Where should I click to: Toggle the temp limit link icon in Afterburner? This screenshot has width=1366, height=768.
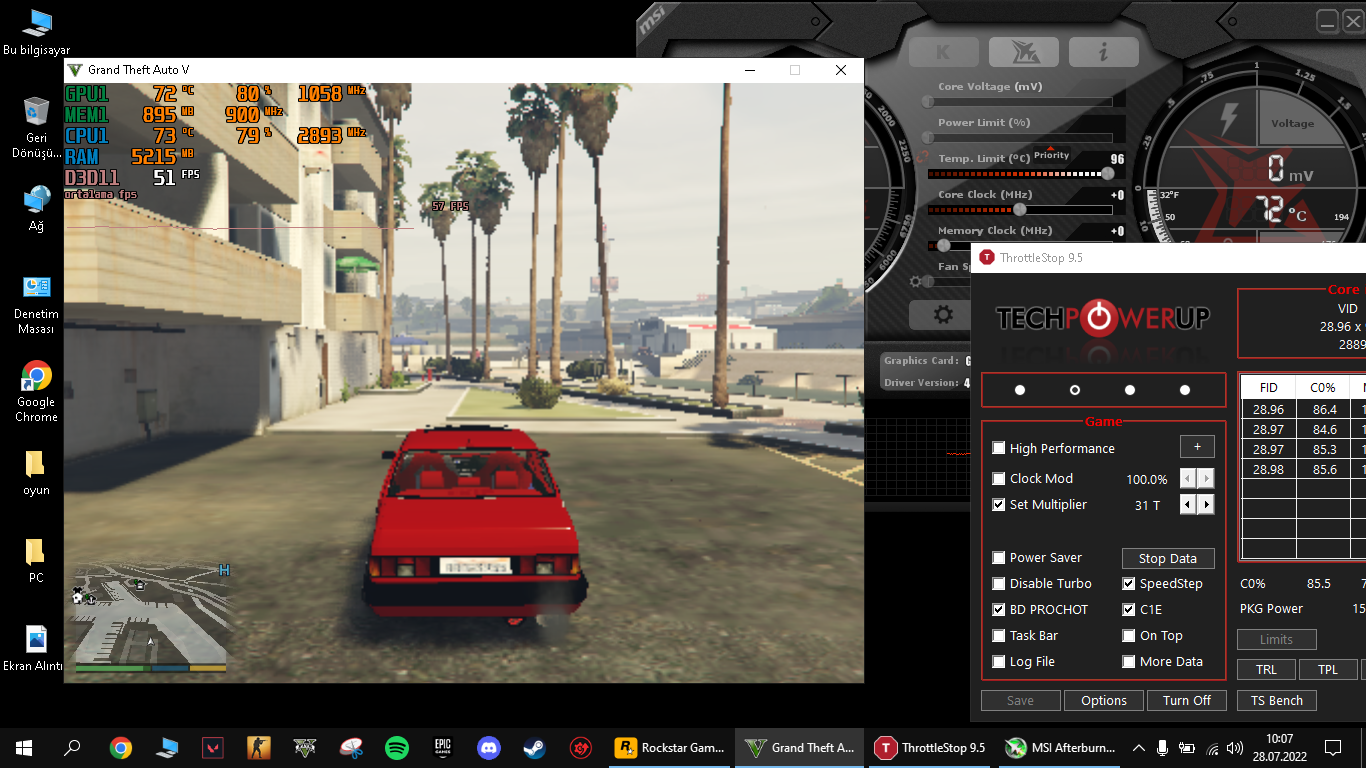(920, 158)
